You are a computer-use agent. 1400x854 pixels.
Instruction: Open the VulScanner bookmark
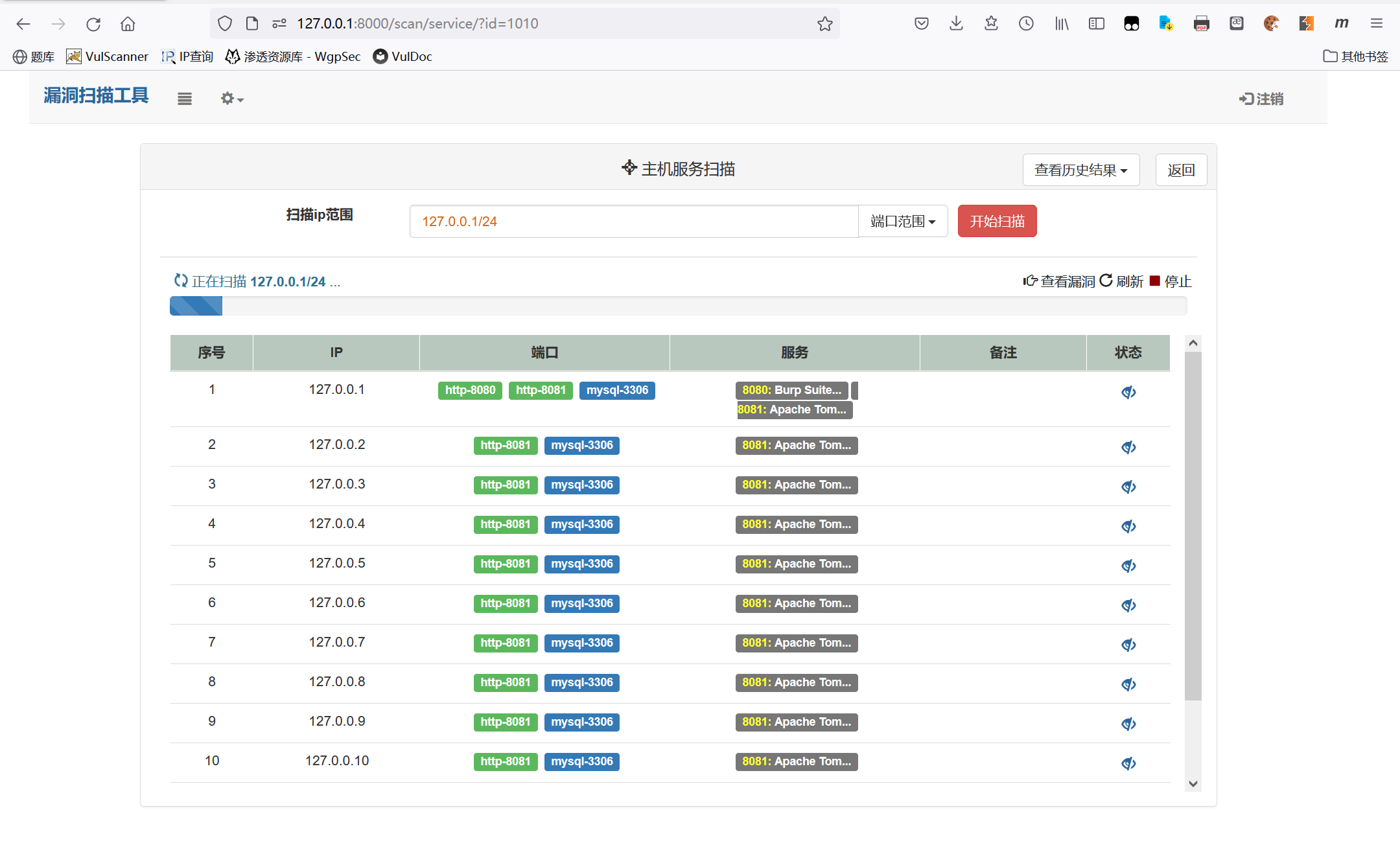108,57
